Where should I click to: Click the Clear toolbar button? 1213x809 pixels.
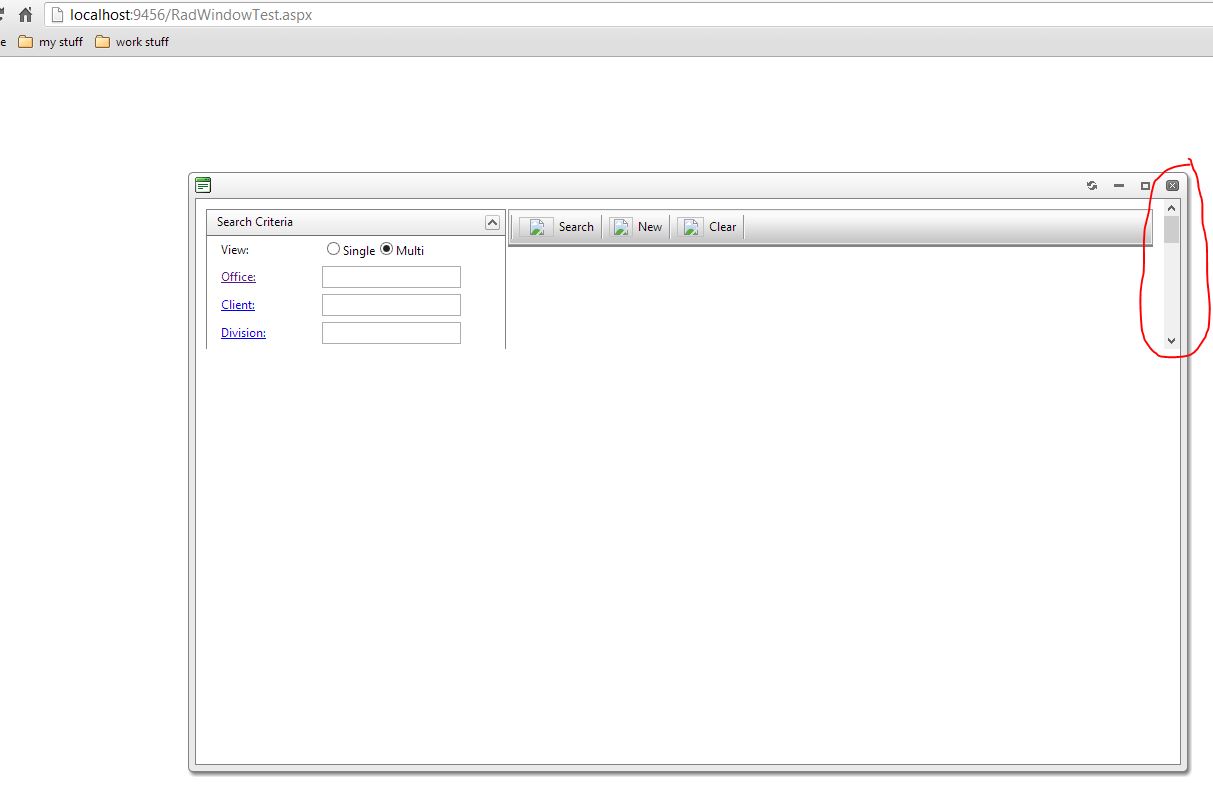[x=707, y=227]
